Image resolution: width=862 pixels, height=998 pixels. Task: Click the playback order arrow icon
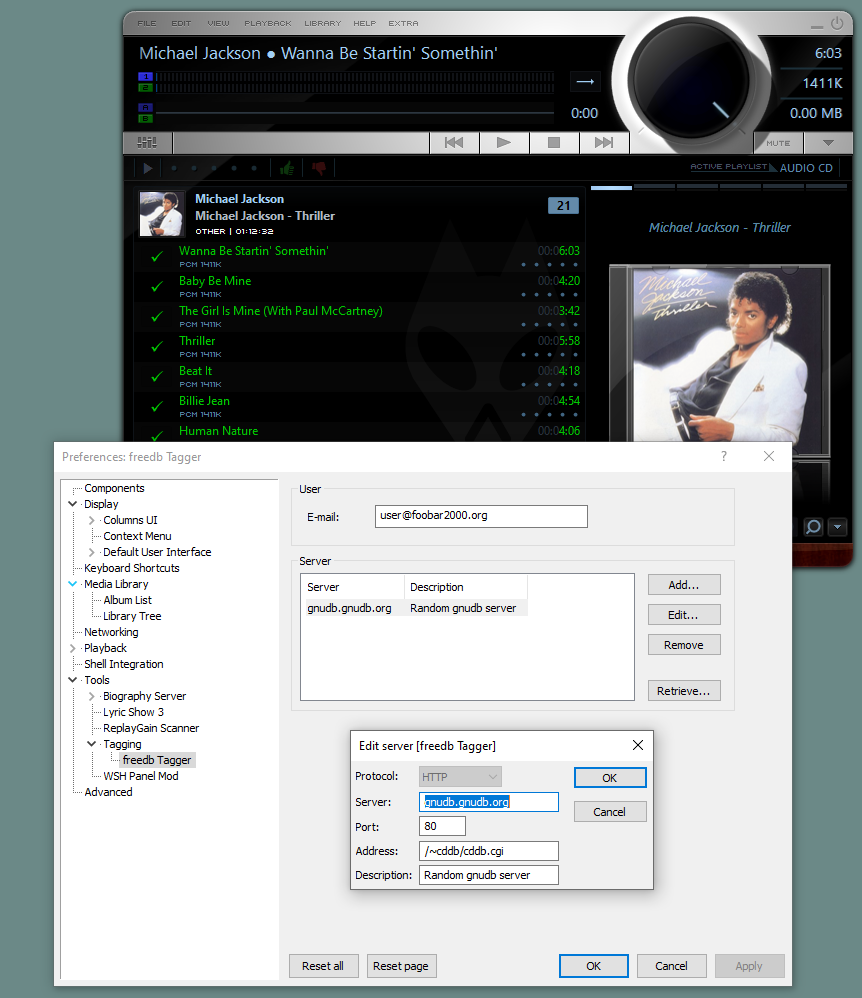(585, 81)
